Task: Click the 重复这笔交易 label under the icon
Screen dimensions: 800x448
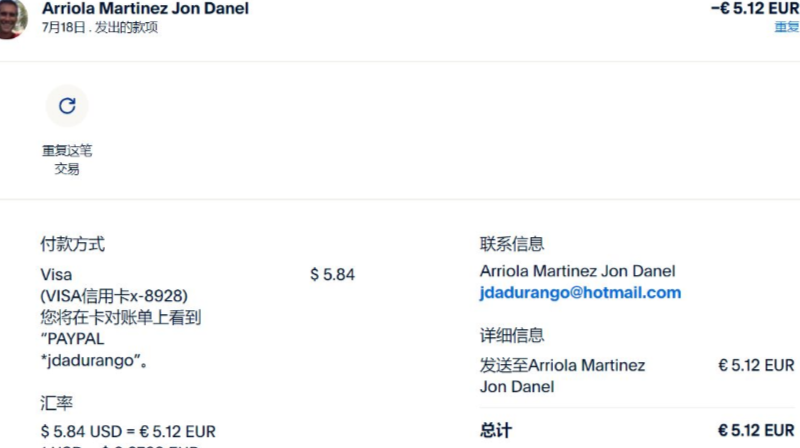Action: pyautogui.click(x=67, y=160)
